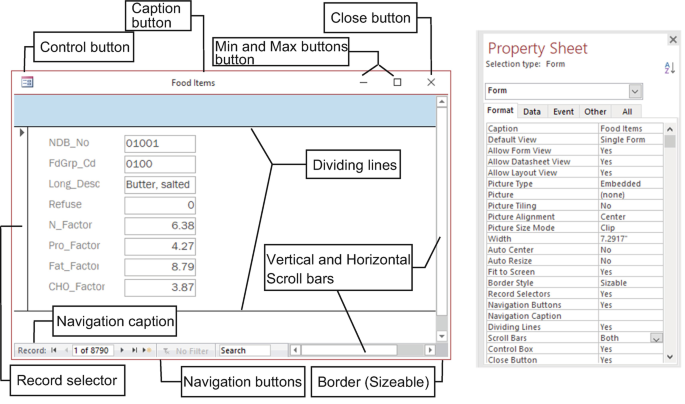Image resolution: width=685 pixels, height=404 pixels.
Task: Click the No Filter indicator
Action: (186, 351)
